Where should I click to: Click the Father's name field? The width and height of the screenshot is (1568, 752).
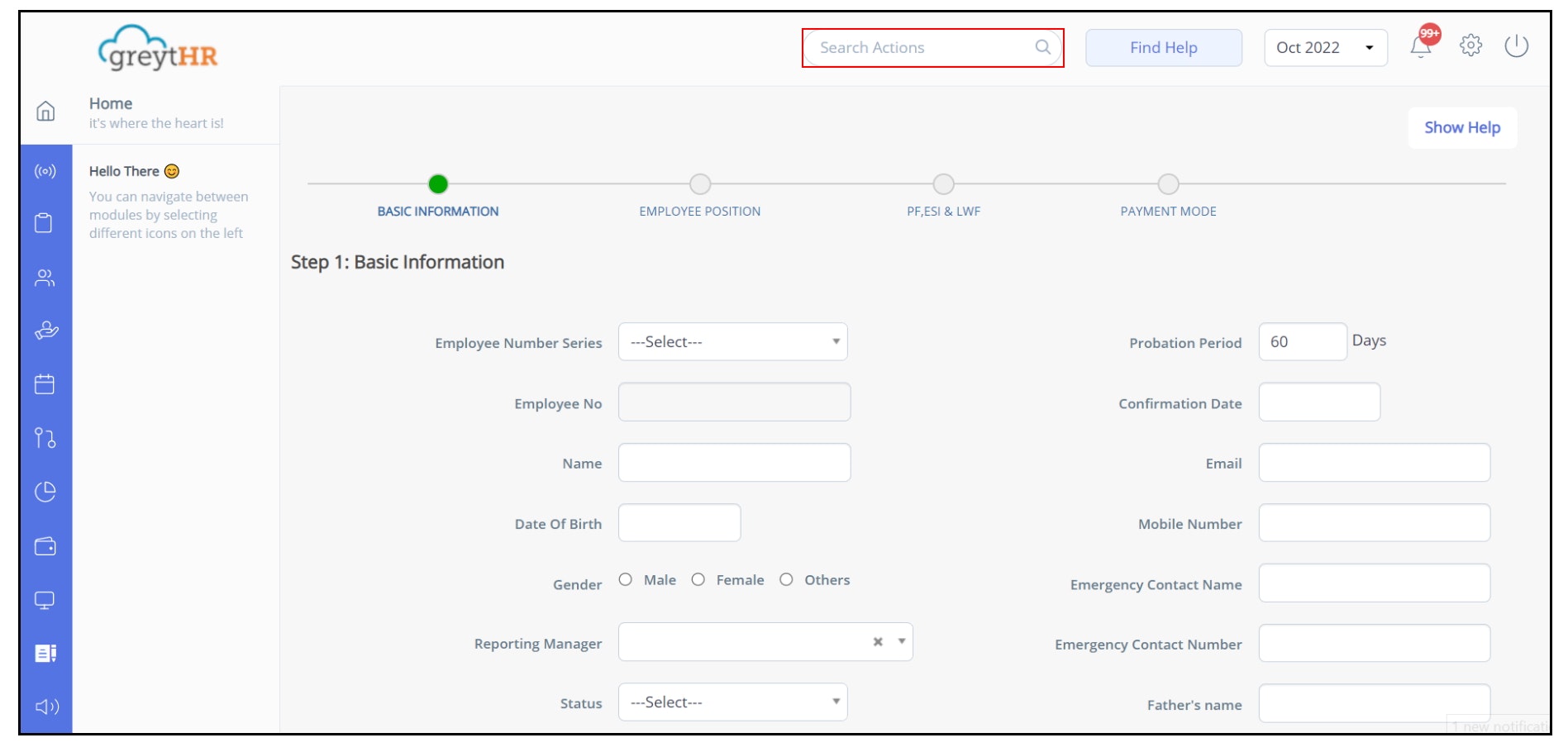[x=1375, y=703]
